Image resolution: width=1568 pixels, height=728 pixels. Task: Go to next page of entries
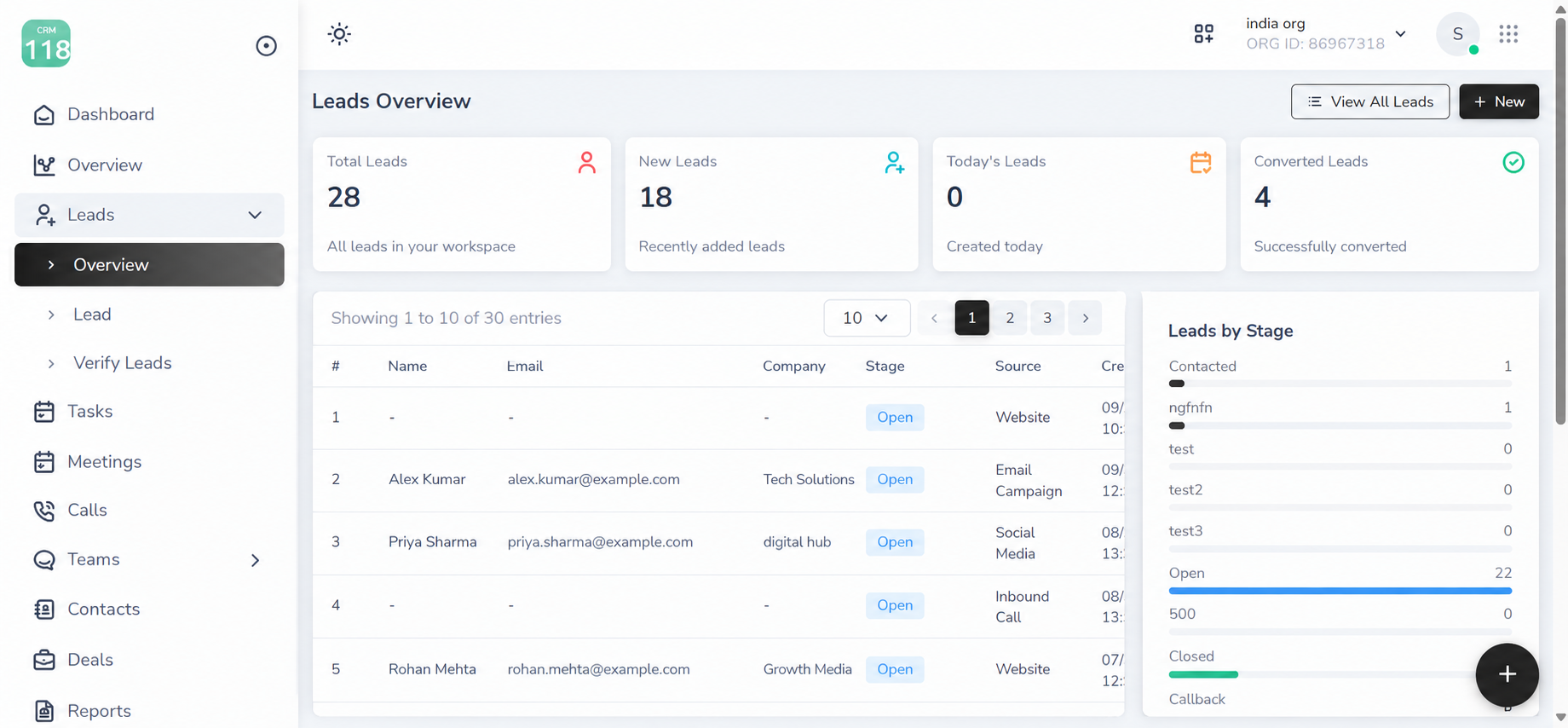pyautogui.click(x=1085, y=318)
